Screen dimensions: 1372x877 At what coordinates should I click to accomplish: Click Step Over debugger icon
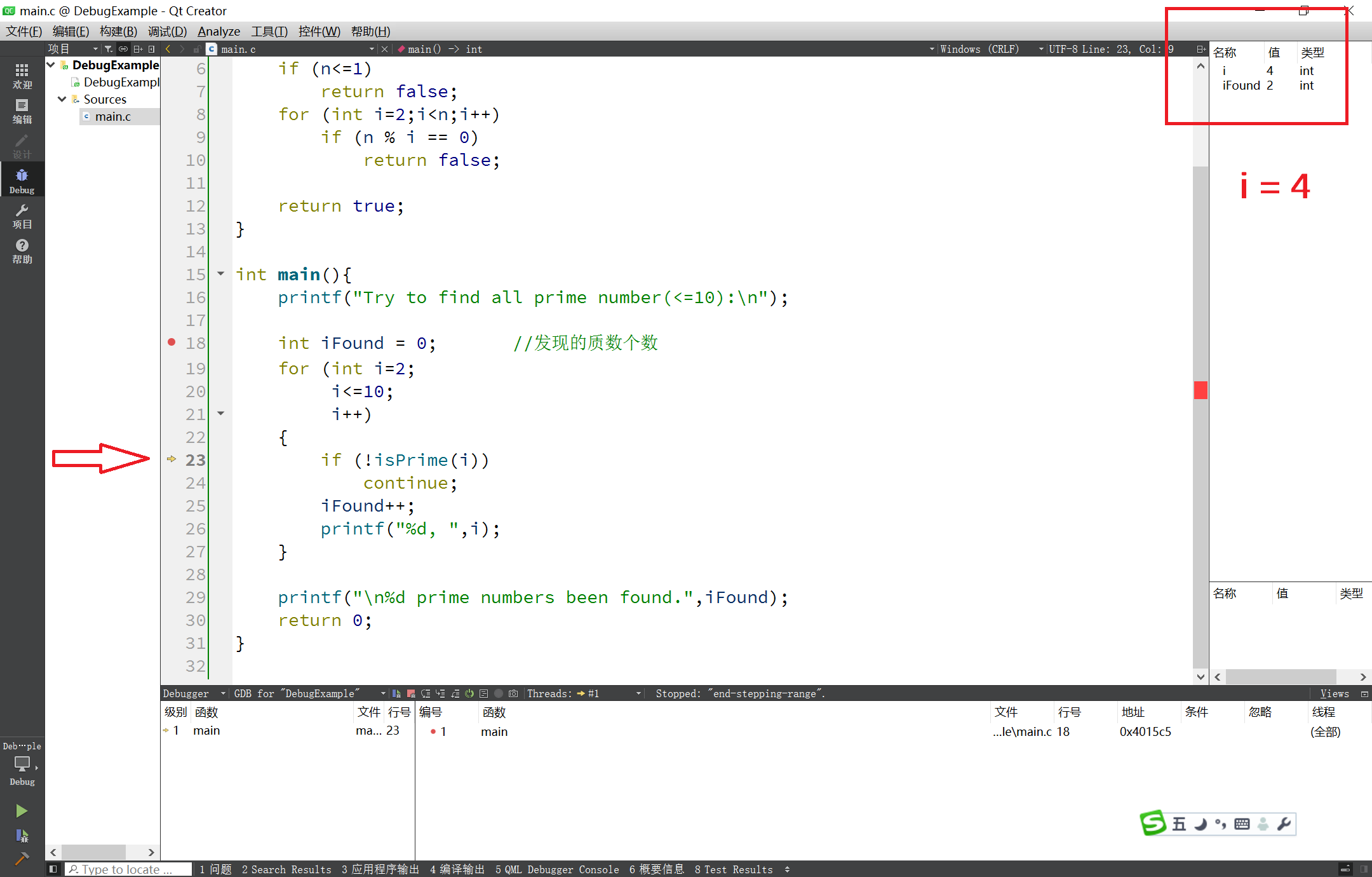point(426,693)
